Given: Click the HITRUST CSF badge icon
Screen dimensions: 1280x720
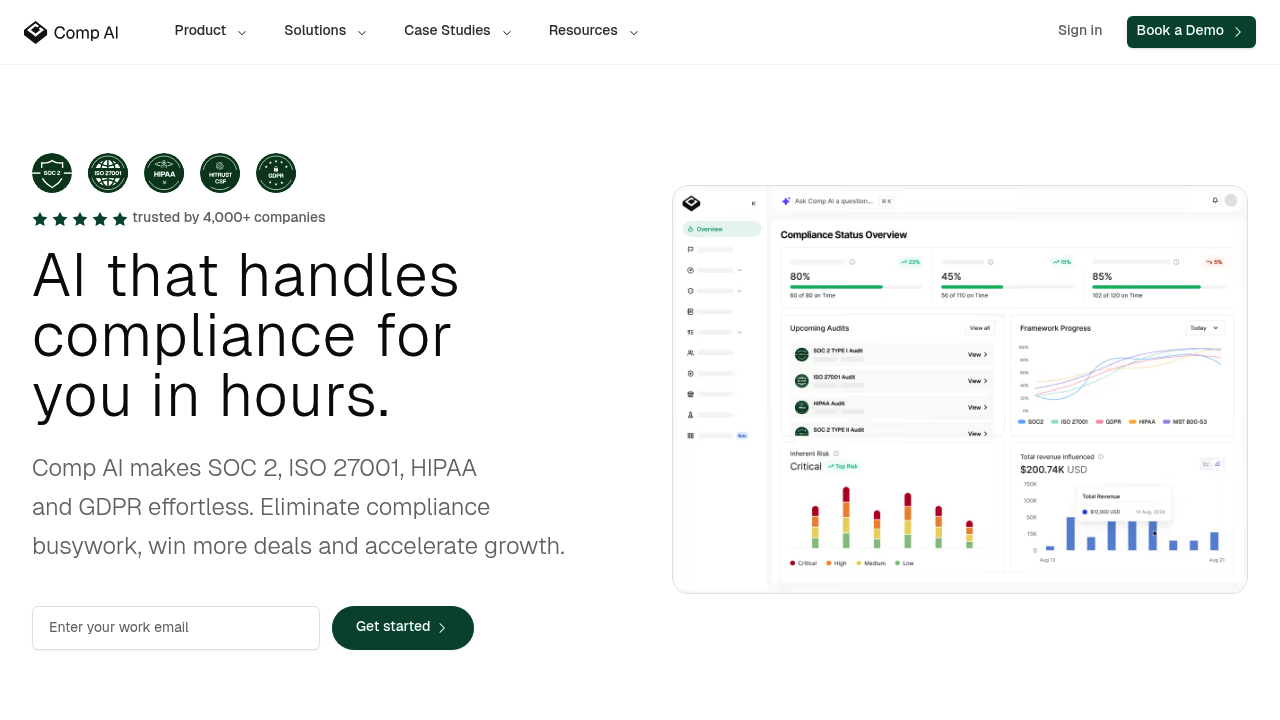Looking at the screenshot, I should tap(220, 173).
